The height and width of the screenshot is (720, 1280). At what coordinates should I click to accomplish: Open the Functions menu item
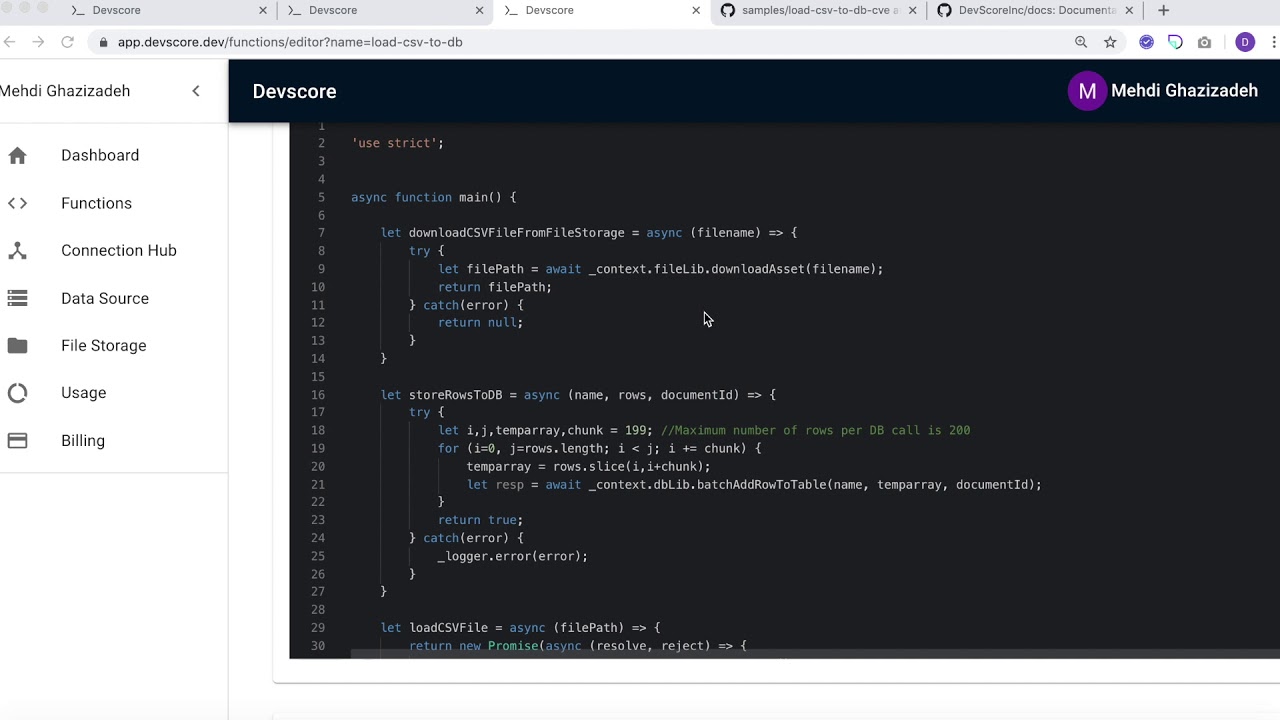tap(96, 203)
